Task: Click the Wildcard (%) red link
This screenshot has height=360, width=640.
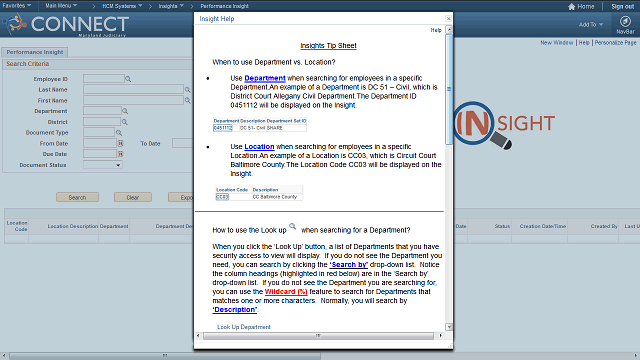Action: [x=286, y=291]
